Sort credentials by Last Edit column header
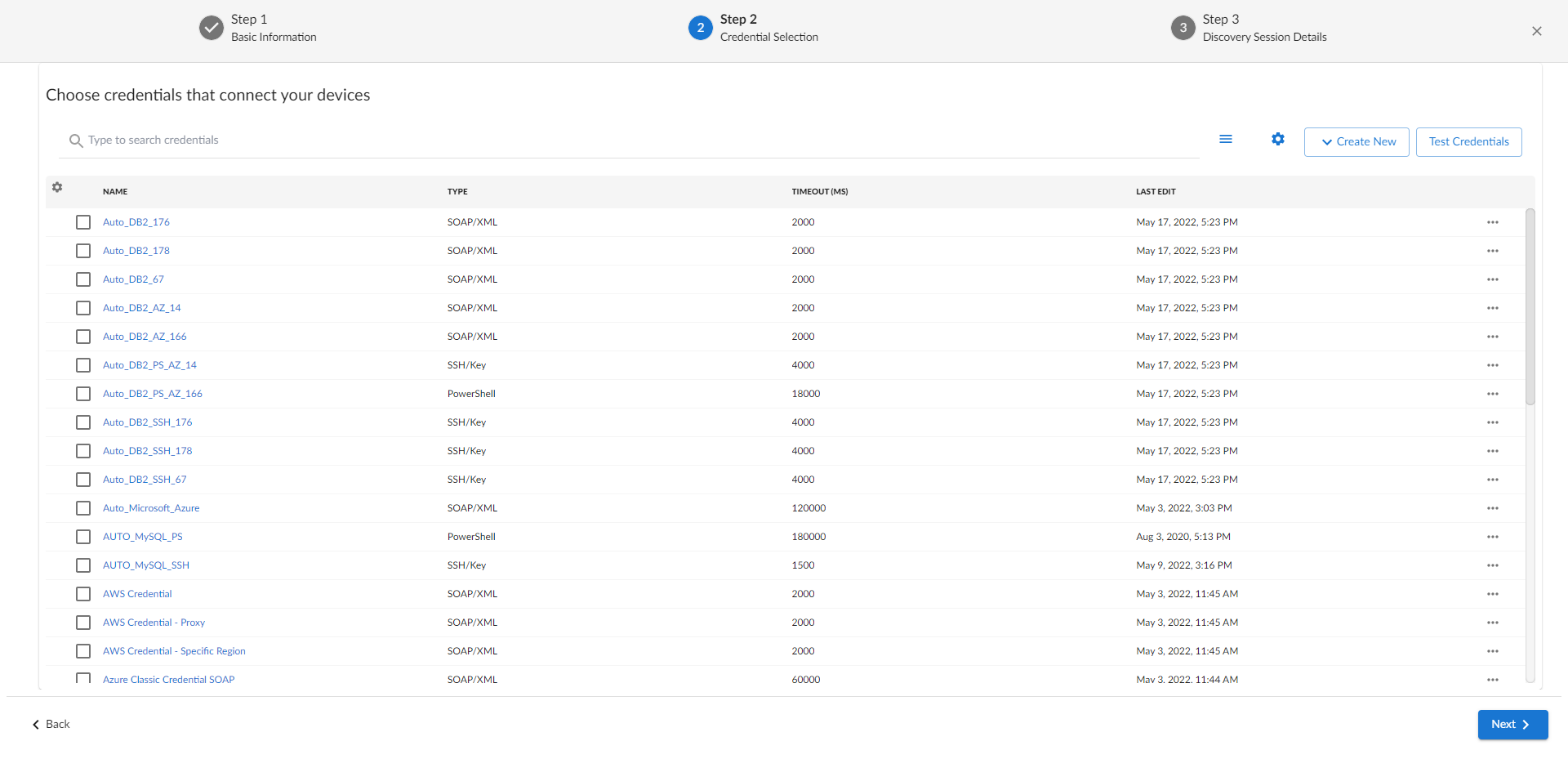Image resolution: width=1568 pixels, height=759 pixels. (x=1155, y=192)
